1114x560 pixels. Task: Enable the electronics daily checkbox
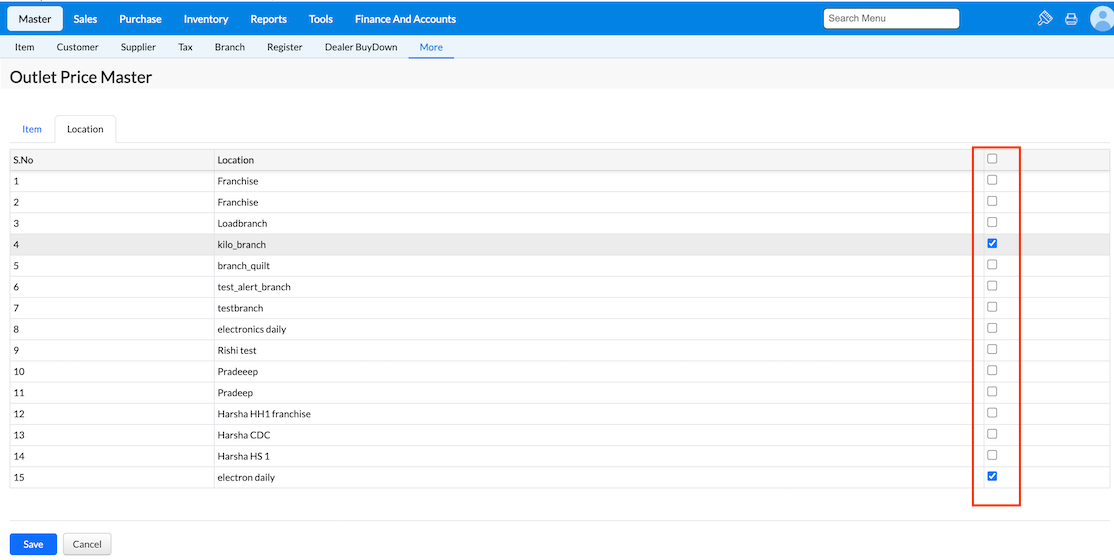coord(993,328)
